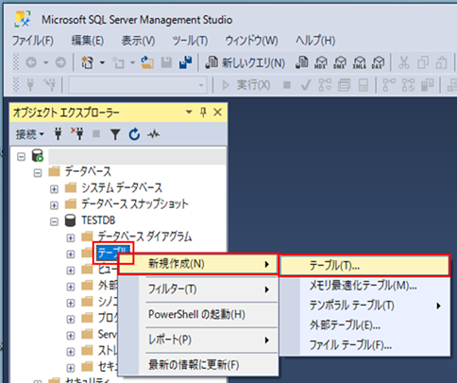Select the データベース ダイアグラム tree item
Viewport: 457px width, 383px height.
pos(145,237)
